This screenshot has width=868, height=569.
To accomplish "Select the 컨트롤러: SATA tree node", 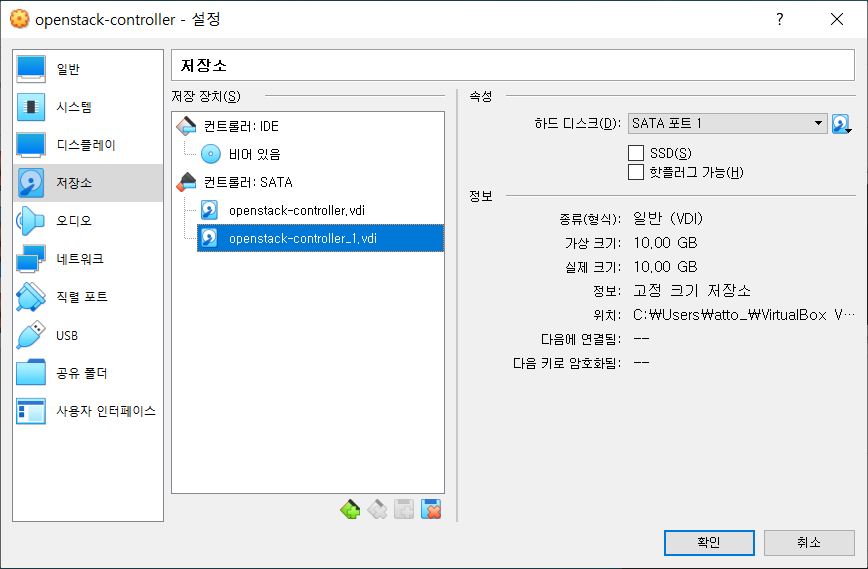I will click(248, 182).
